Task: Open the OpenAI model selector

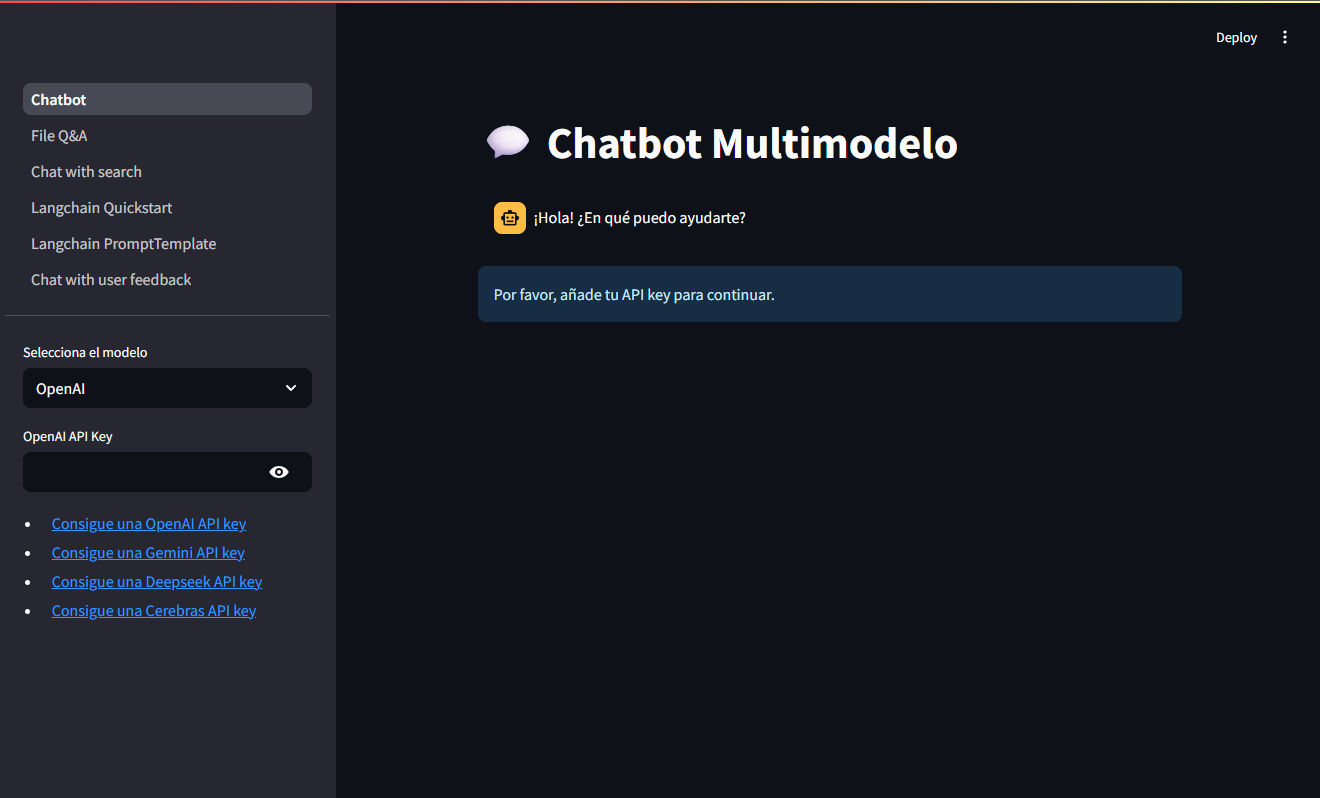Action: 167,388
